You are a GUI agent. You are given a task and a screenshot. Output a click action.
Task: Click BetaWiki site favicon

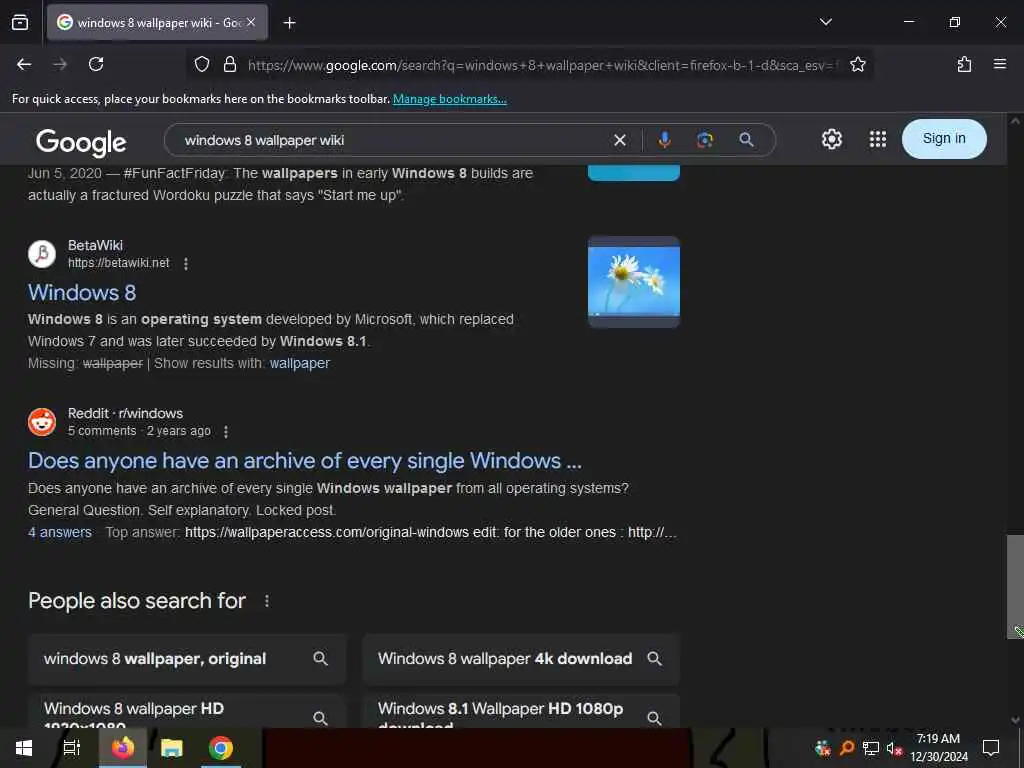tap(42, 254)
